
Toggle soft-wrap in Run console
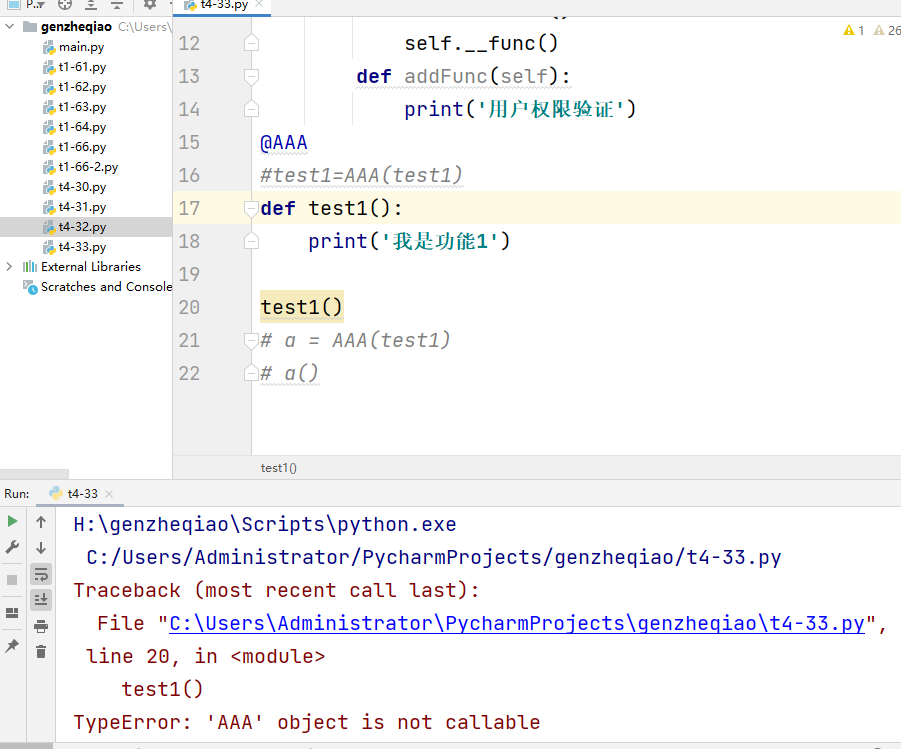pos(41,574)
